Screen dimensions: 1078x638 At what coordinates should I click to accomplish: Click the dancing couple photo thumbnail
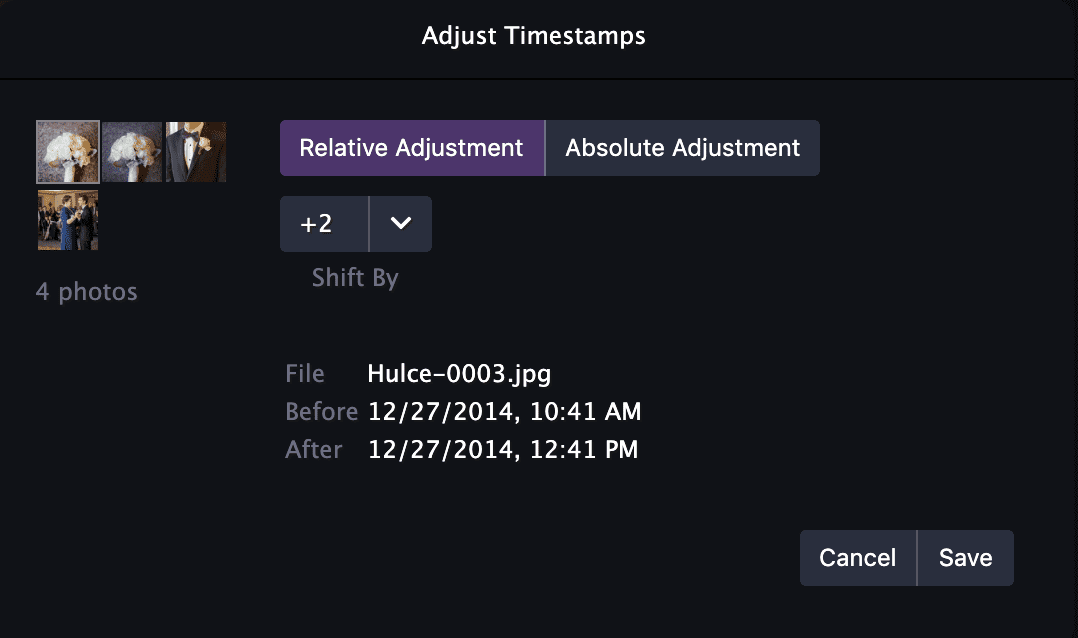point(67,219)
